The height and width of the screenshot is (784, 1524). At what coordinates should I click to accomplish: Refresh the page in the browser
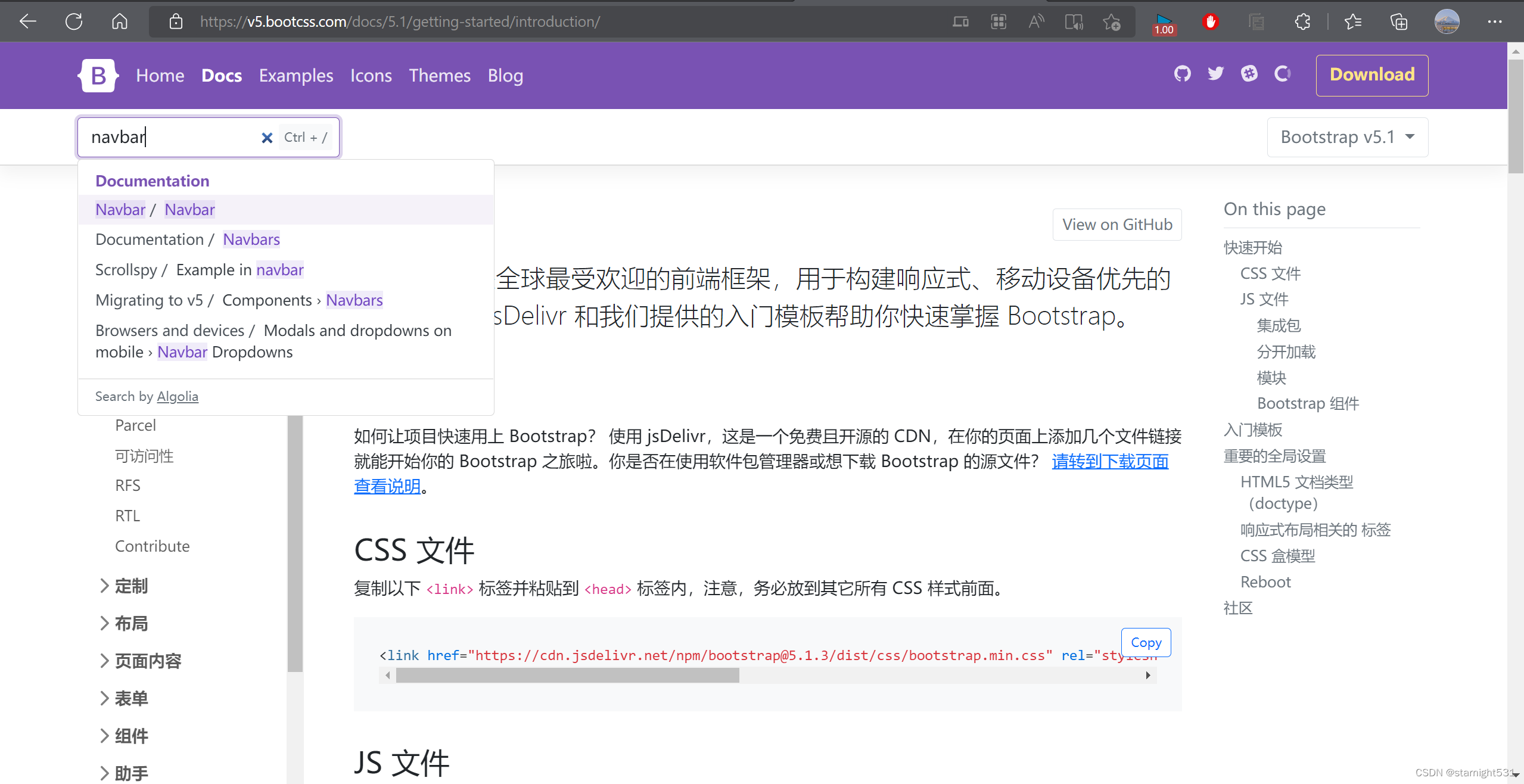(x=74, y=22)
